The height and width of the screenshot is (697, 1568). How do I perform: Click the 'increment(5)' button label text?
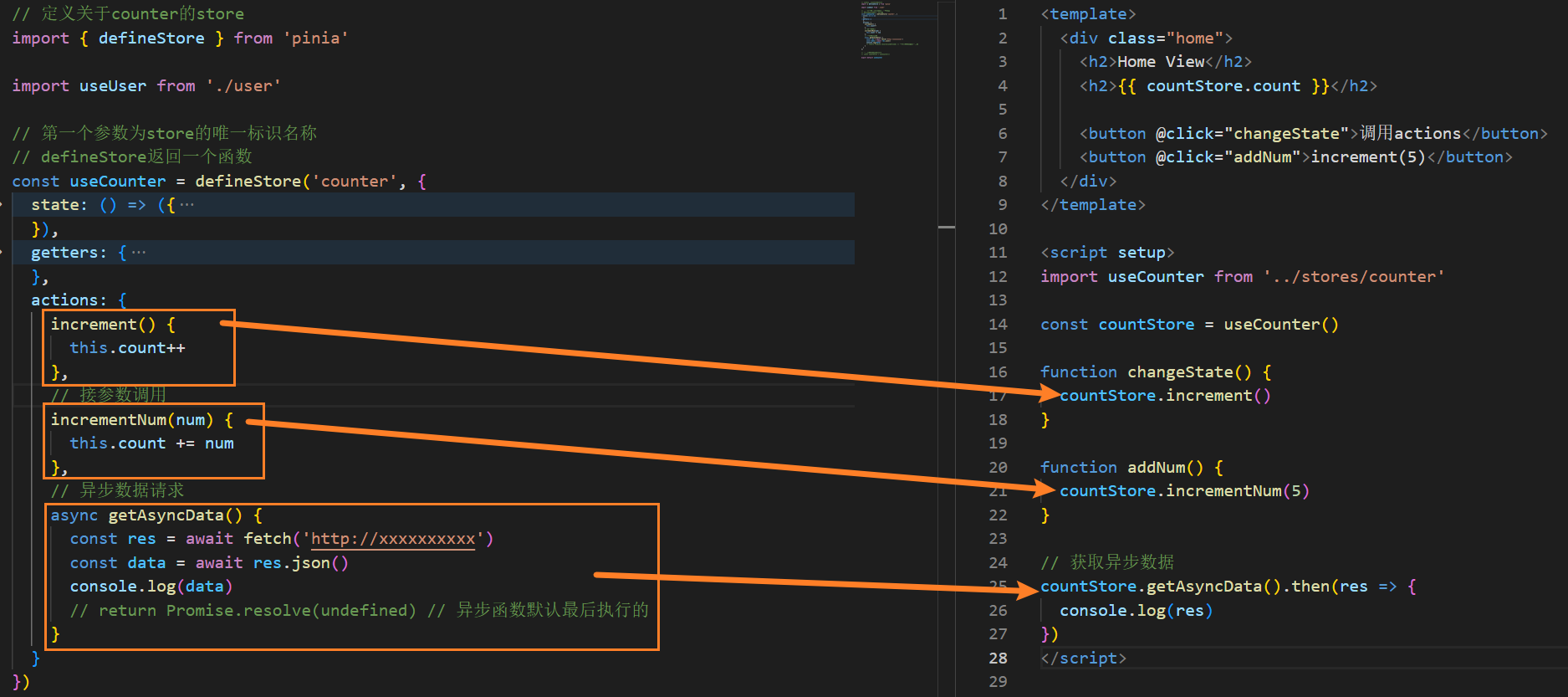click(x=1368, y=157)
